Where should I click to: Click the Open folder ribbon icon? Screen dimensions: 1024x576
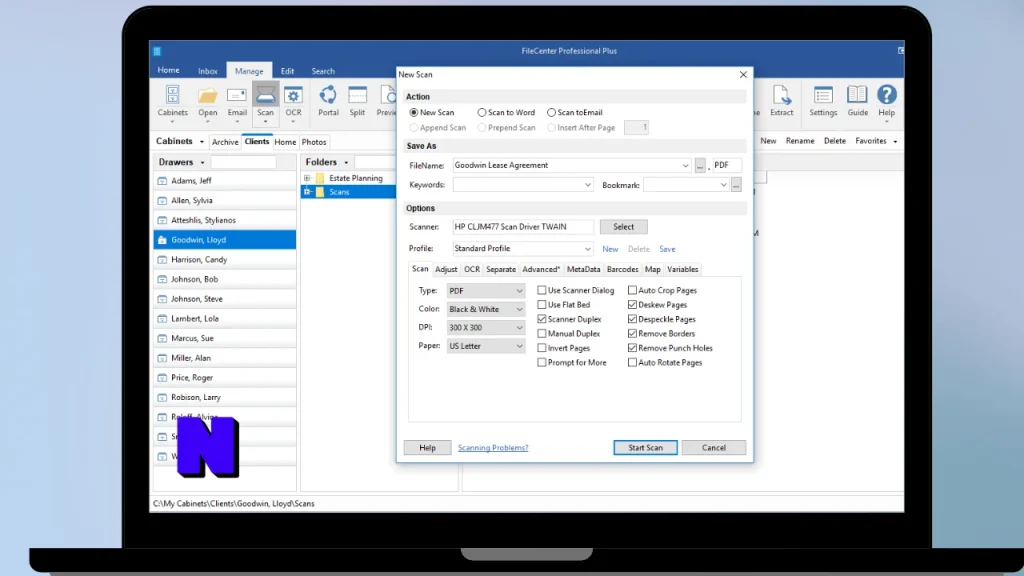click(x=208, y=95)
